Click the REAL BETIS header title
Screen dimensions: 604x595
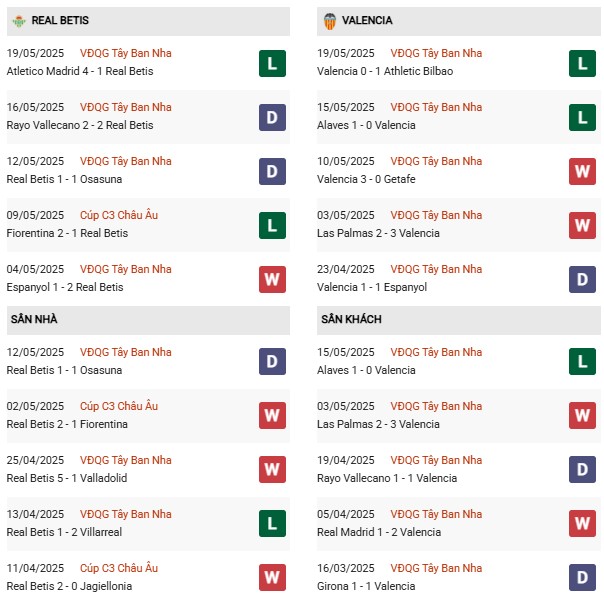pyautogui.click(x=60, y=20)
